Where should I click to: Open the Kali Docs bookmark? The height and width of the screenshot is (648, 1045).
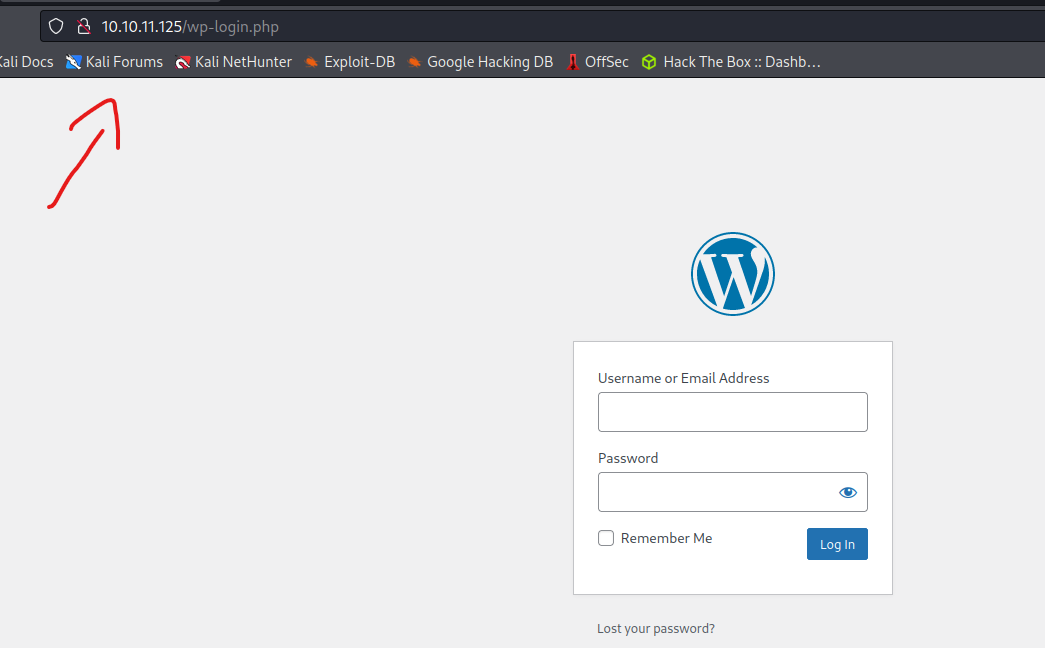pos(26,62)
